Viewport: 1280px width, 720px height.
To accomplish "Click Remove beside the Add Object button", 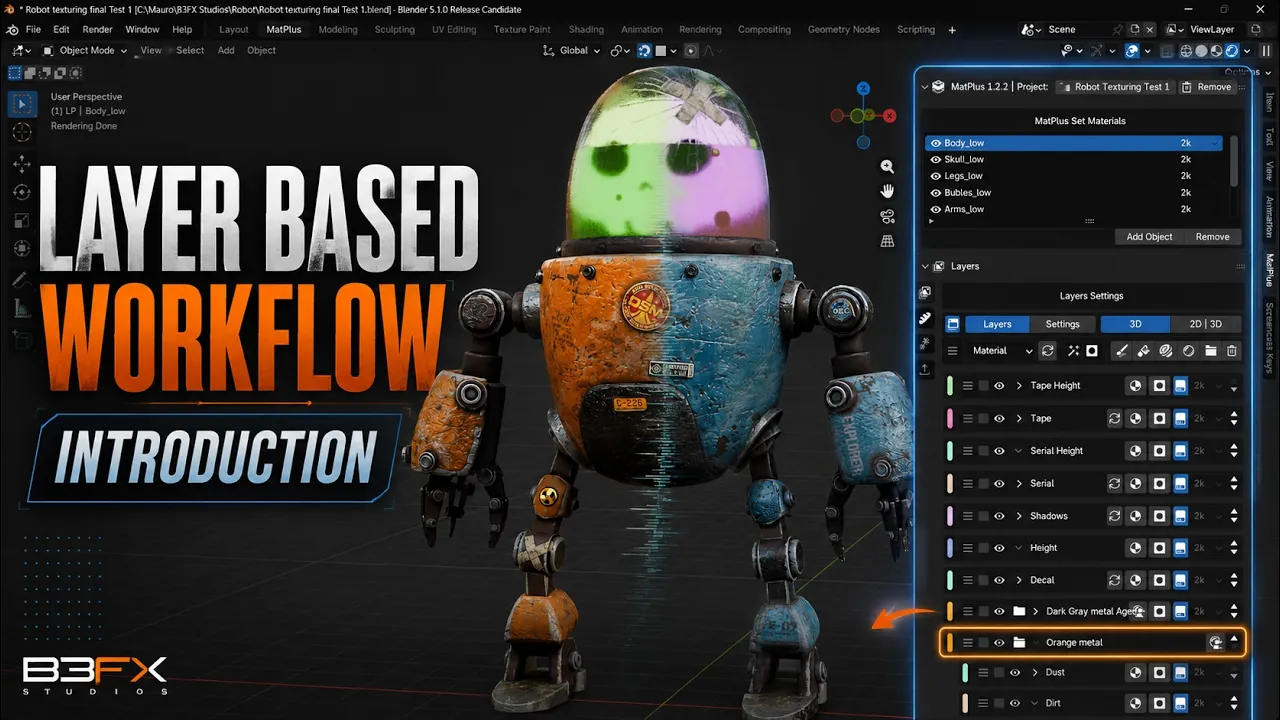I will 1212,237.
